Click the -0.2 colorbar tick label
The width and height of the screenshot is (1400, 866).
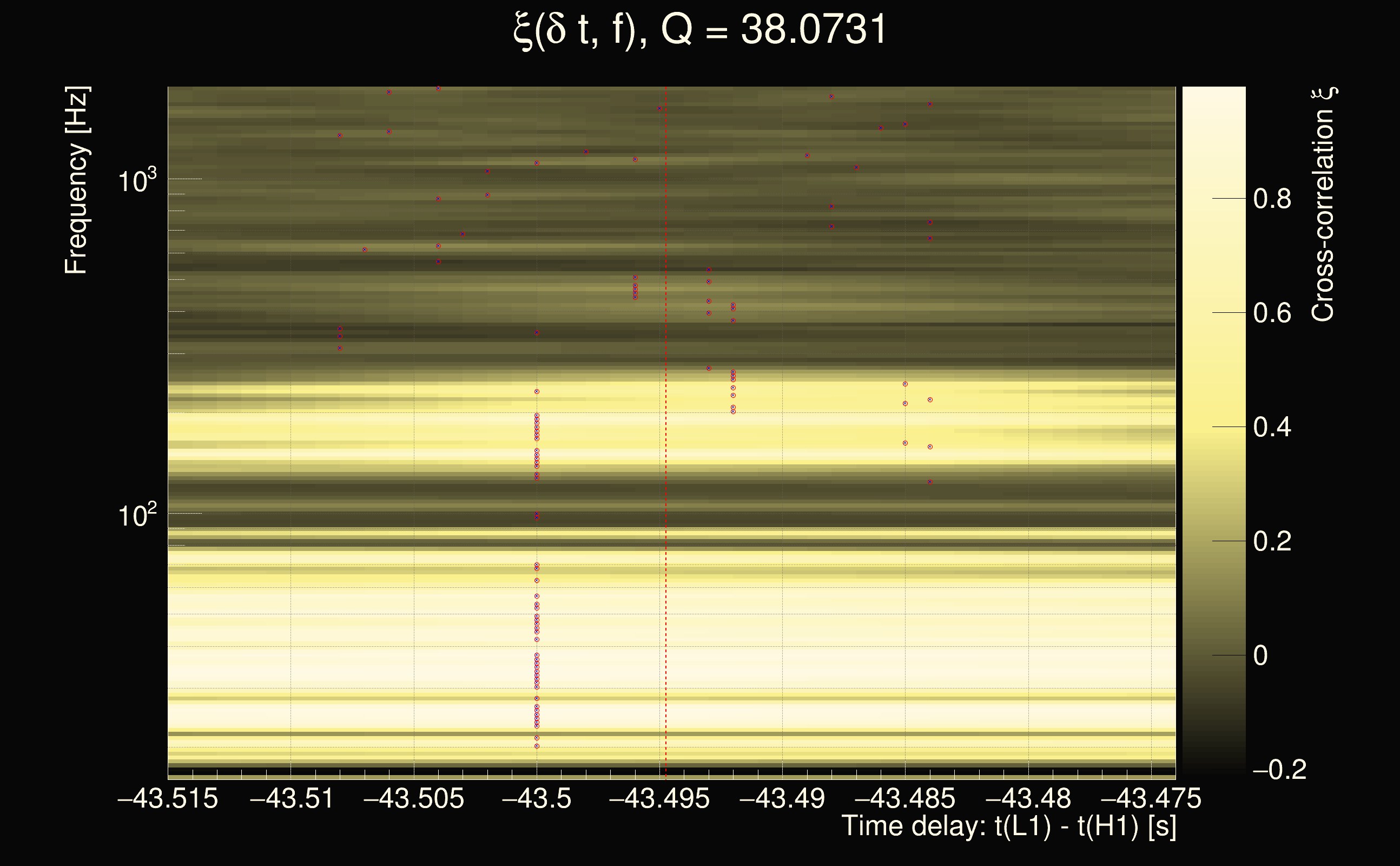[1279, 770]
